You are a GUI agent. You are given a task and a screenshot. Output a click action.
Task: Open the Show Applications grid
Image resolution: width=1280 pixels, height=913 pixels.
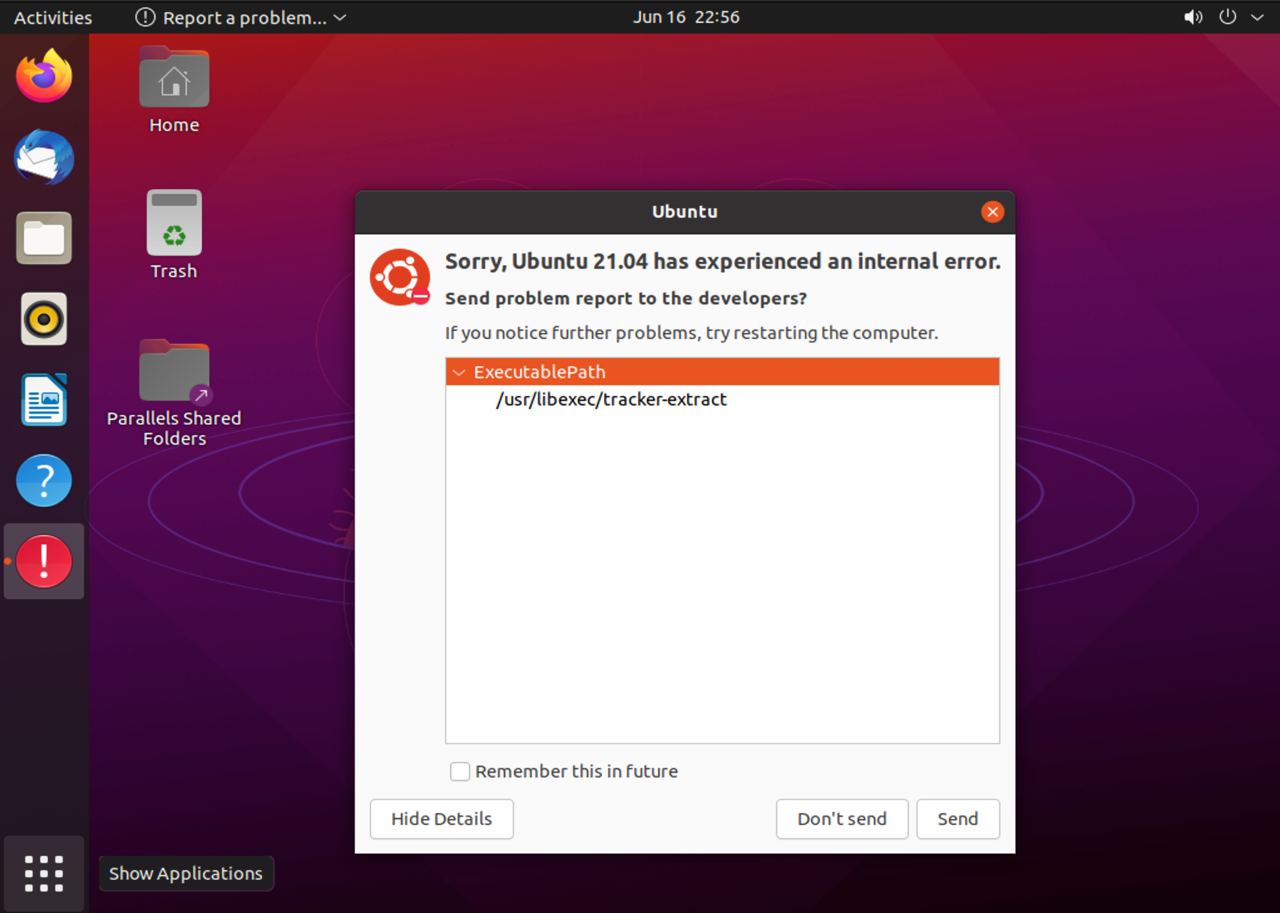pyautogui.click(x=44, y=873)
